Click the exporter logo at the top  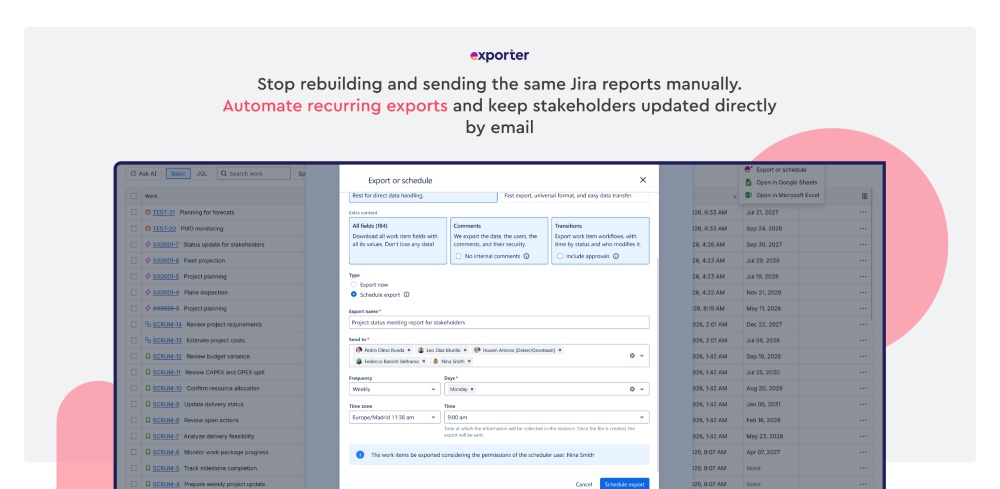point(499,55)
